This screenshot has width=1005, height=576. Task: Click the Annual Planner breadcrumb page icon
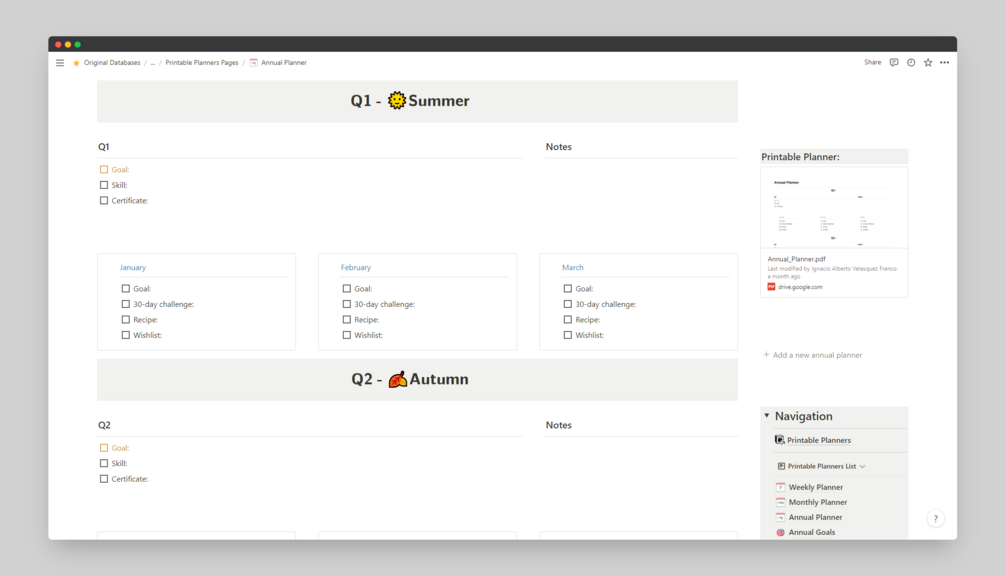tap(254, 63)
